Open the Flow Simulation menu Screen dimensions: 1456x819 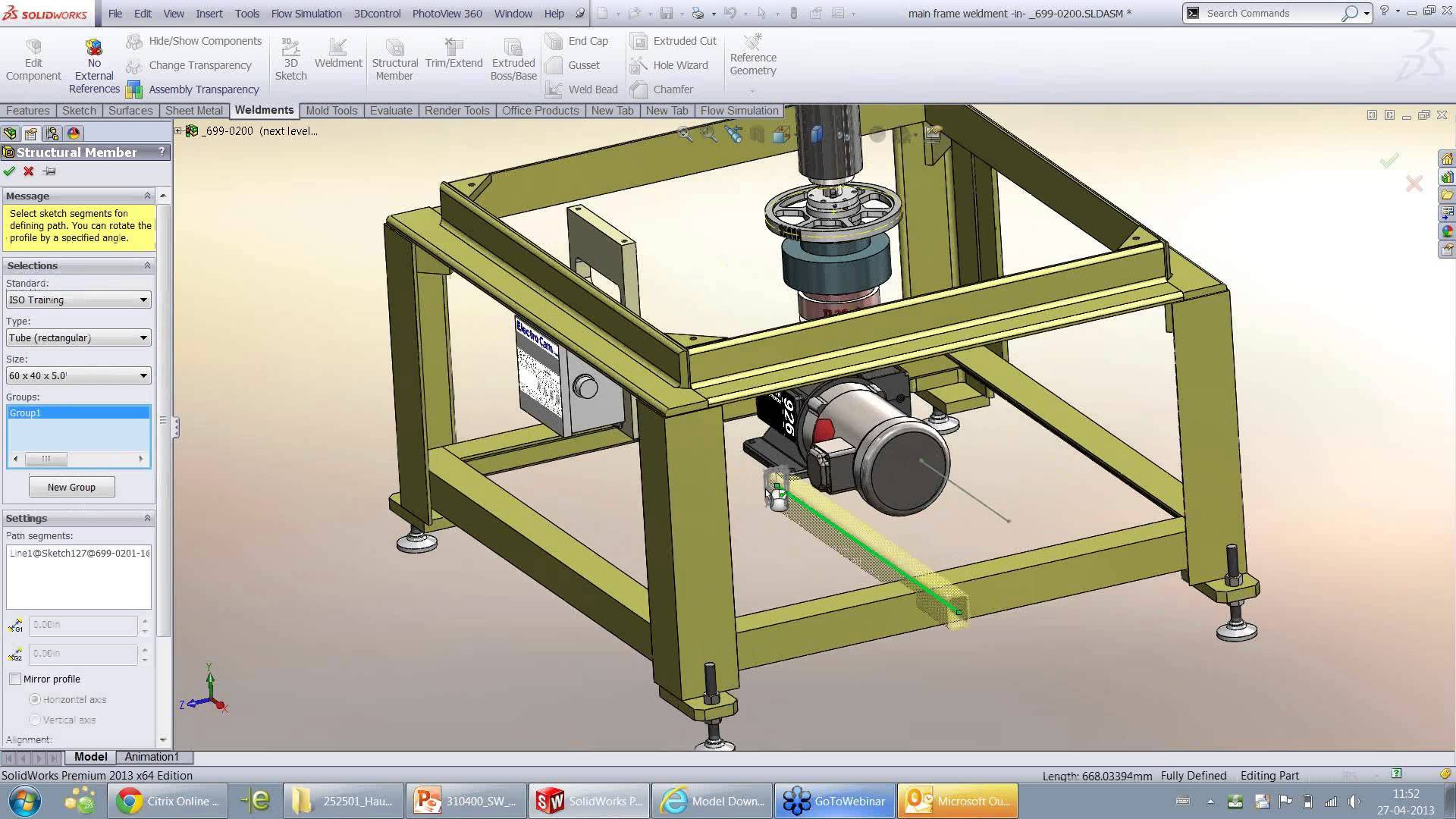tap(306, 13)
